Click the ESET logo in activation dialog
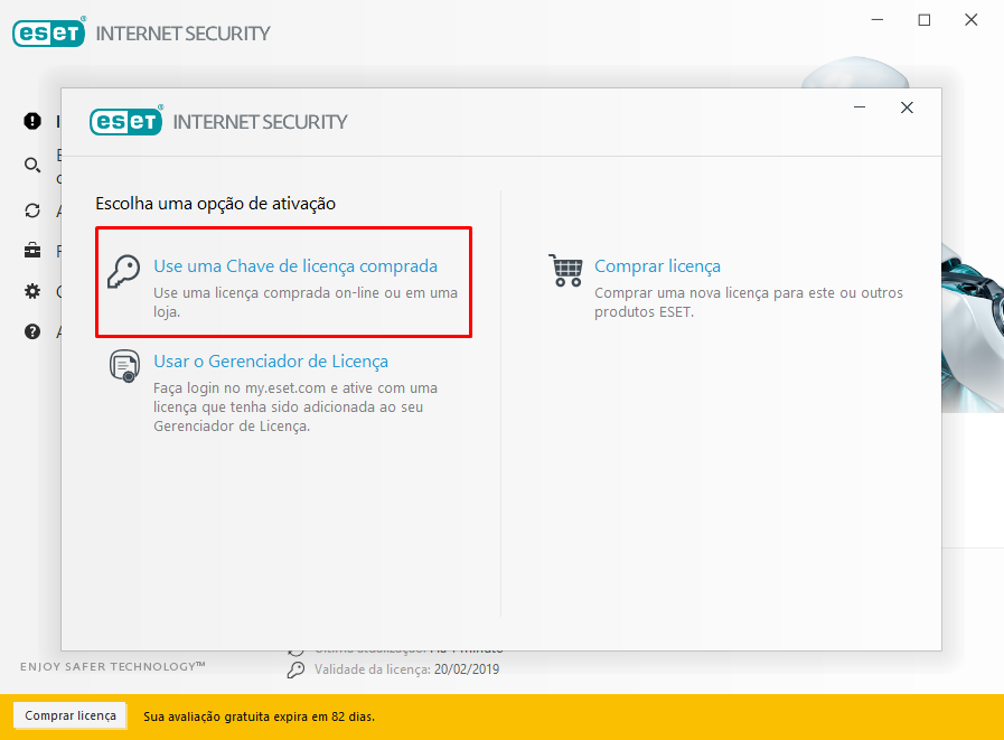1004x740 pixels. click(126, 121)
